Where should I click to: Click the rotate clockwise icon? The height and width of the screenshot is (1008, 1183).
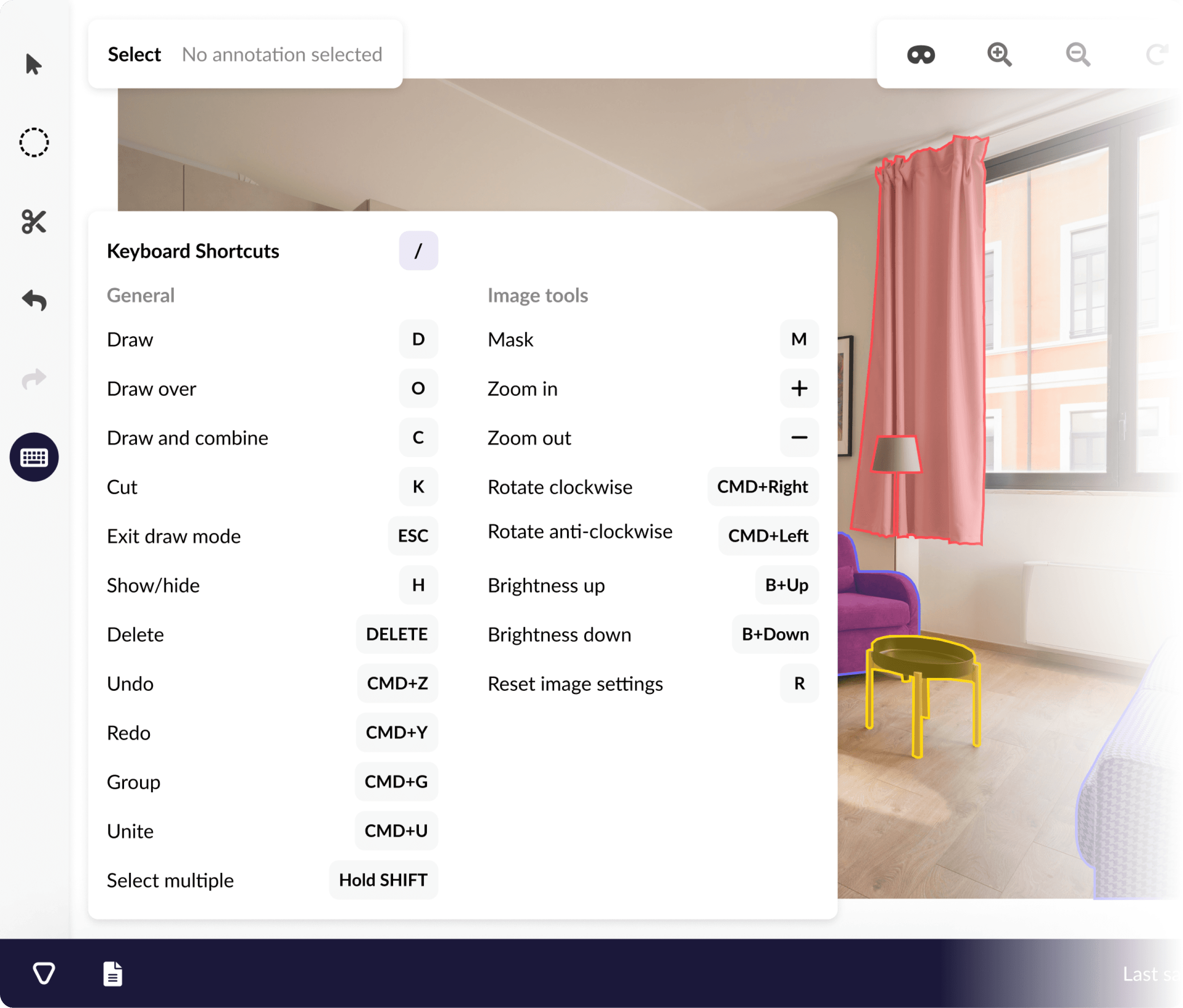pos(1157,55)
